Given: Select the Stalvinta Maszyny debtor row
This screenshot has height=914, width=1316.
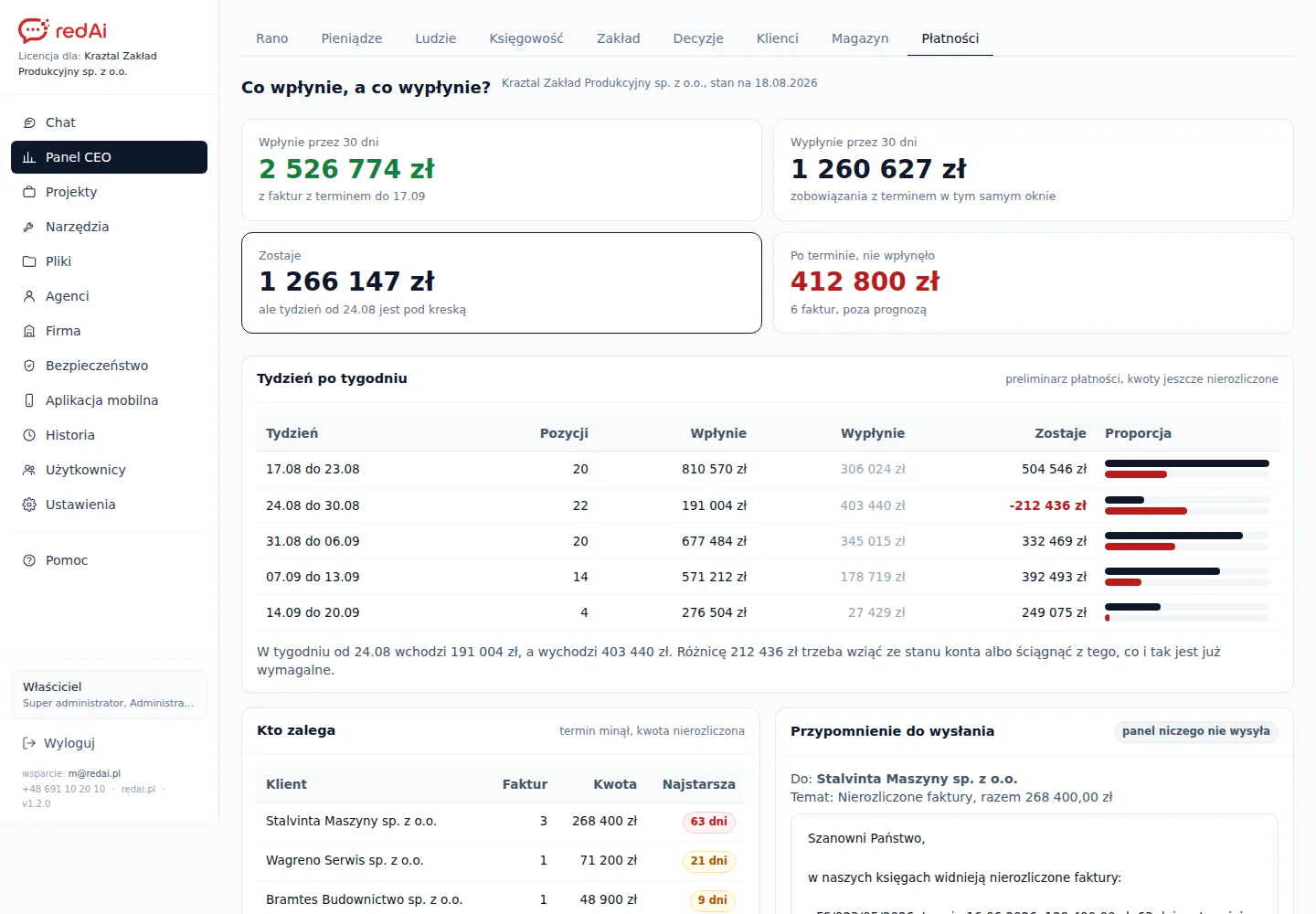Looking at the screenshot, I should [501, 822].
